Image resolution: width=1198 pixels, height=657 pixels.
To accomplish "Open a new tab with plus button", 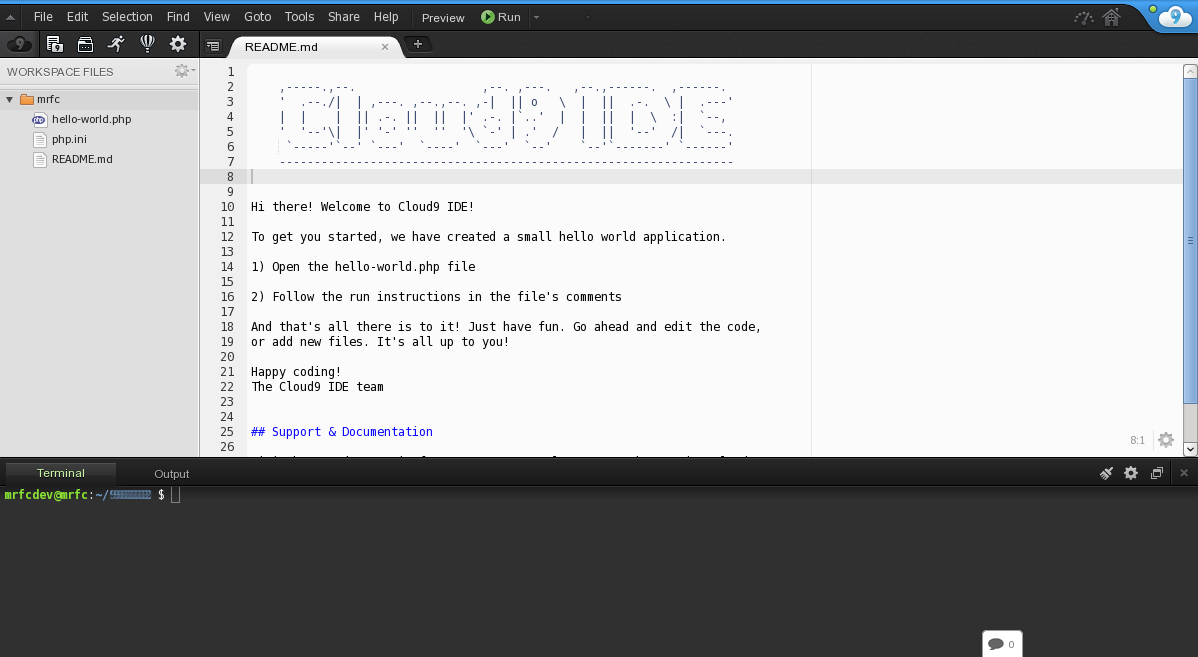I will pos(418,44).
